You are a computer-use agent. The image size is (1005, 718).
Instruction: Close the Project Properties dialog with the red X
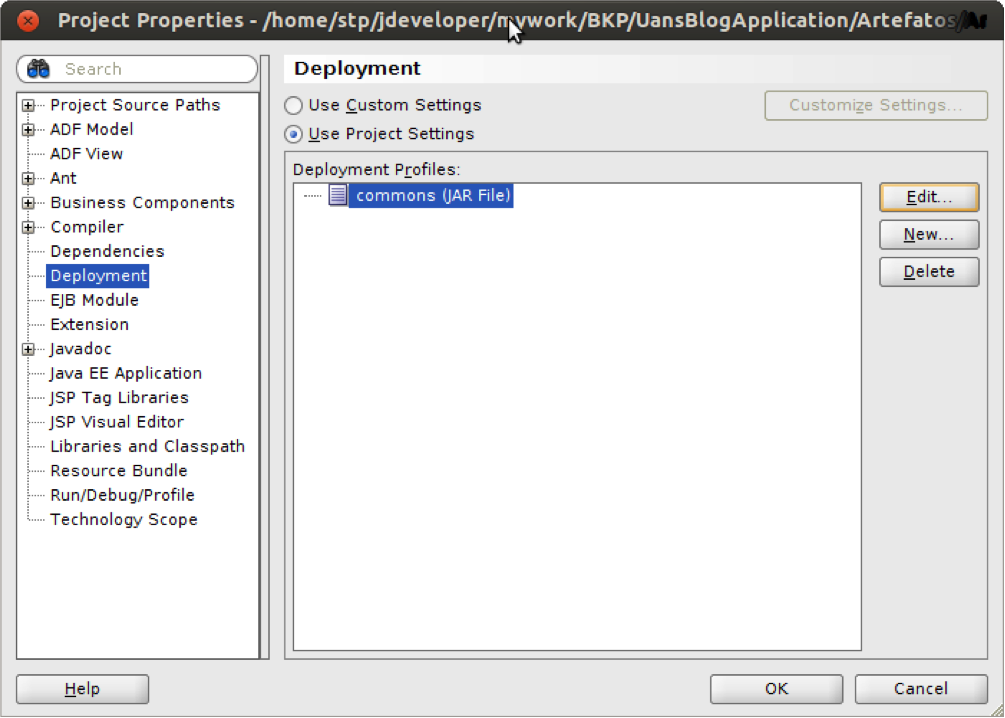28,21
